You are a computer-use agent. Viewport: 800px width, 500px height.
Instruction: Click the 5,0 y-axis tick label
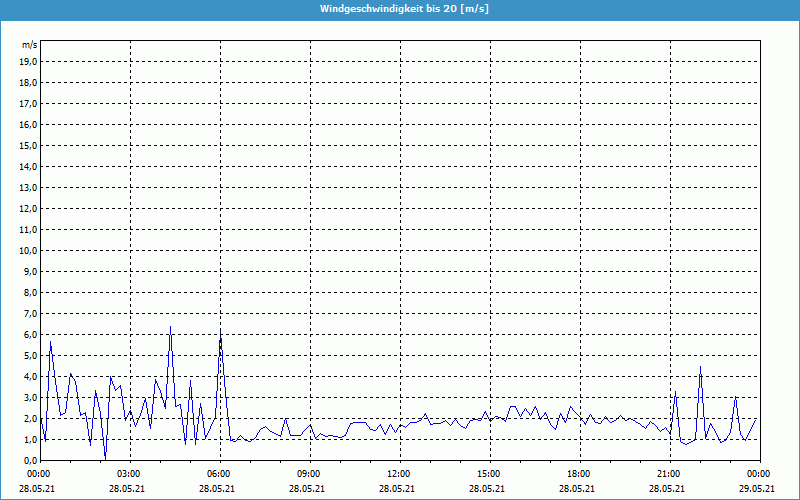click(31, 355)
